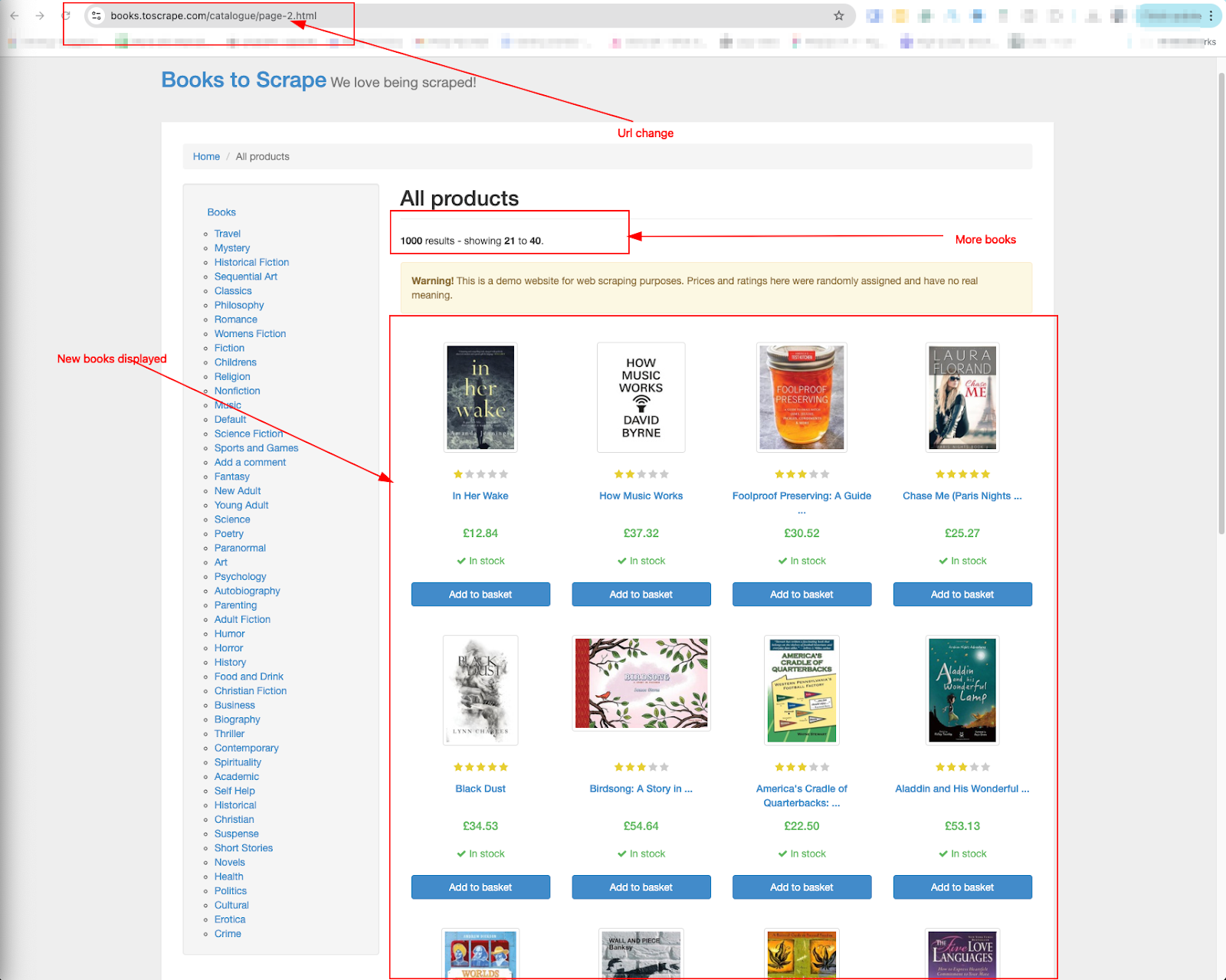The width and height of the screenshot is (1226, 980).
Task: Select the Science Fiction category
Action: [x=248, y=434]
